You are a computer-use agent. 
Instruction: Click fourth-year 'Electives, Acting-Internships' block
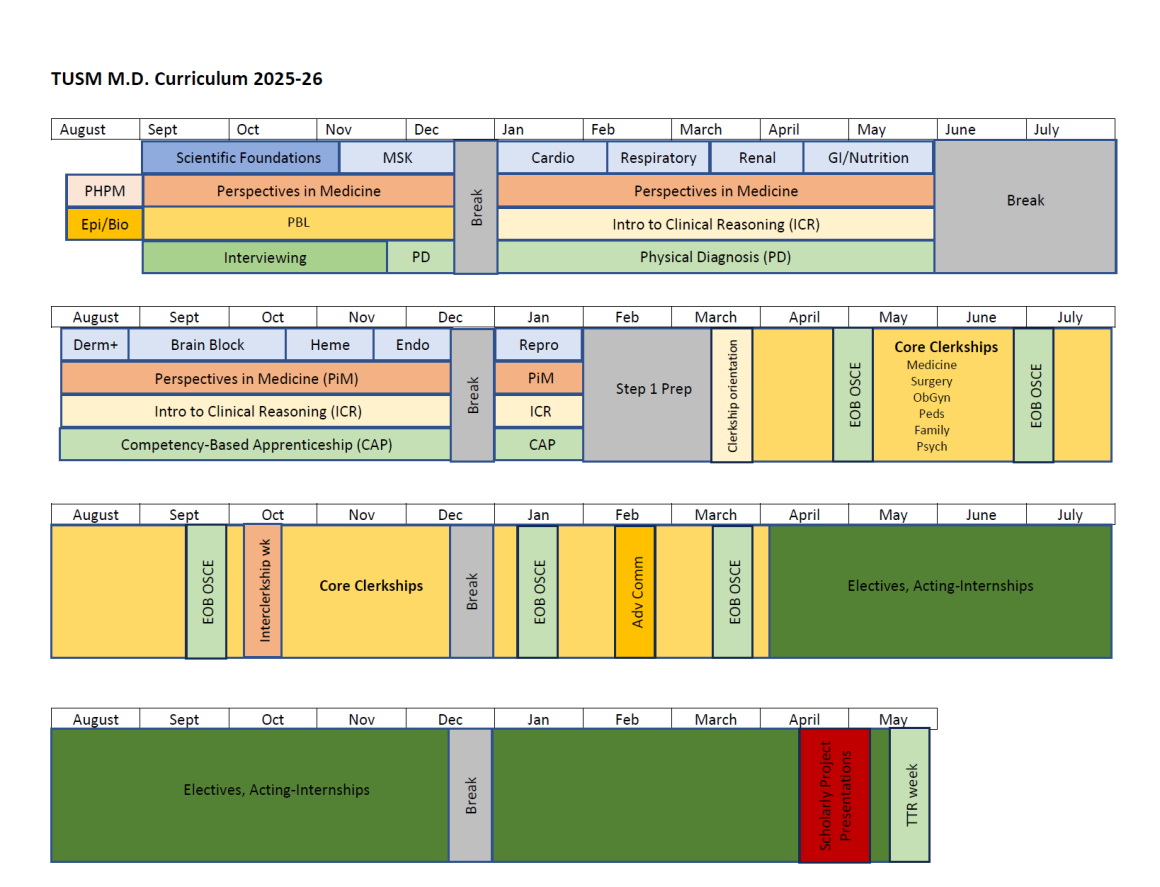pyautogui.click(x=250, y=795)
